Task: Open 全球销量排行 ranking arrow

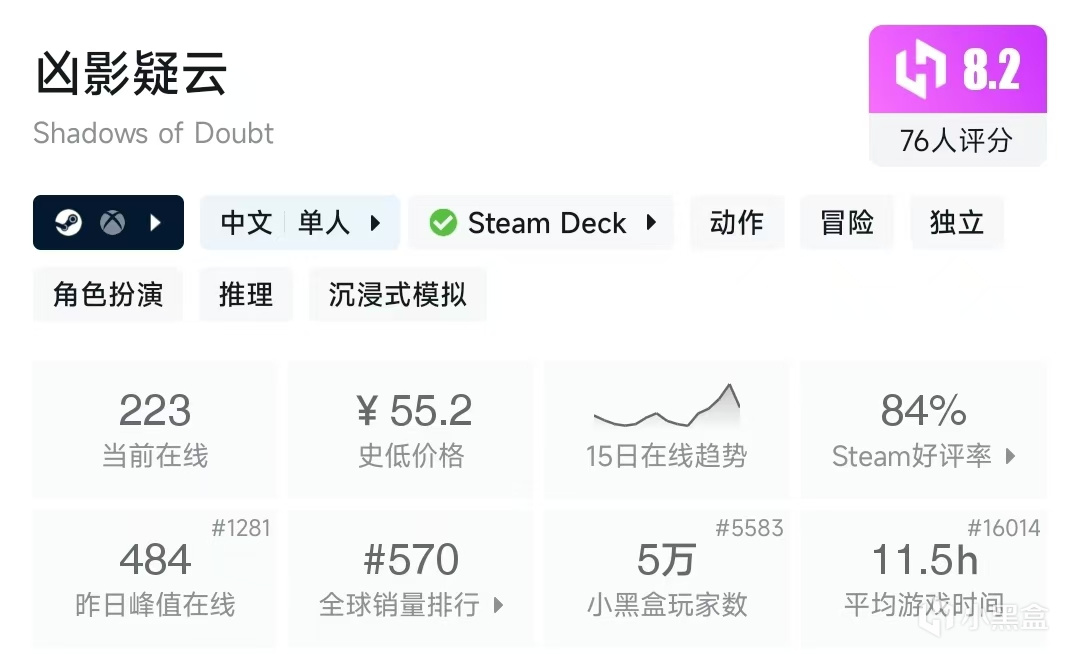Action: (498, 605)
